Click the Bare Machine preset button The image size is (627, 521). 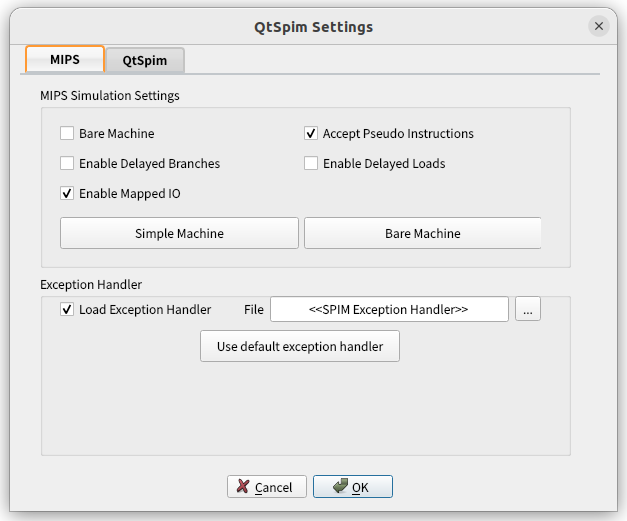pyautogui.click(x=423, y=233)
